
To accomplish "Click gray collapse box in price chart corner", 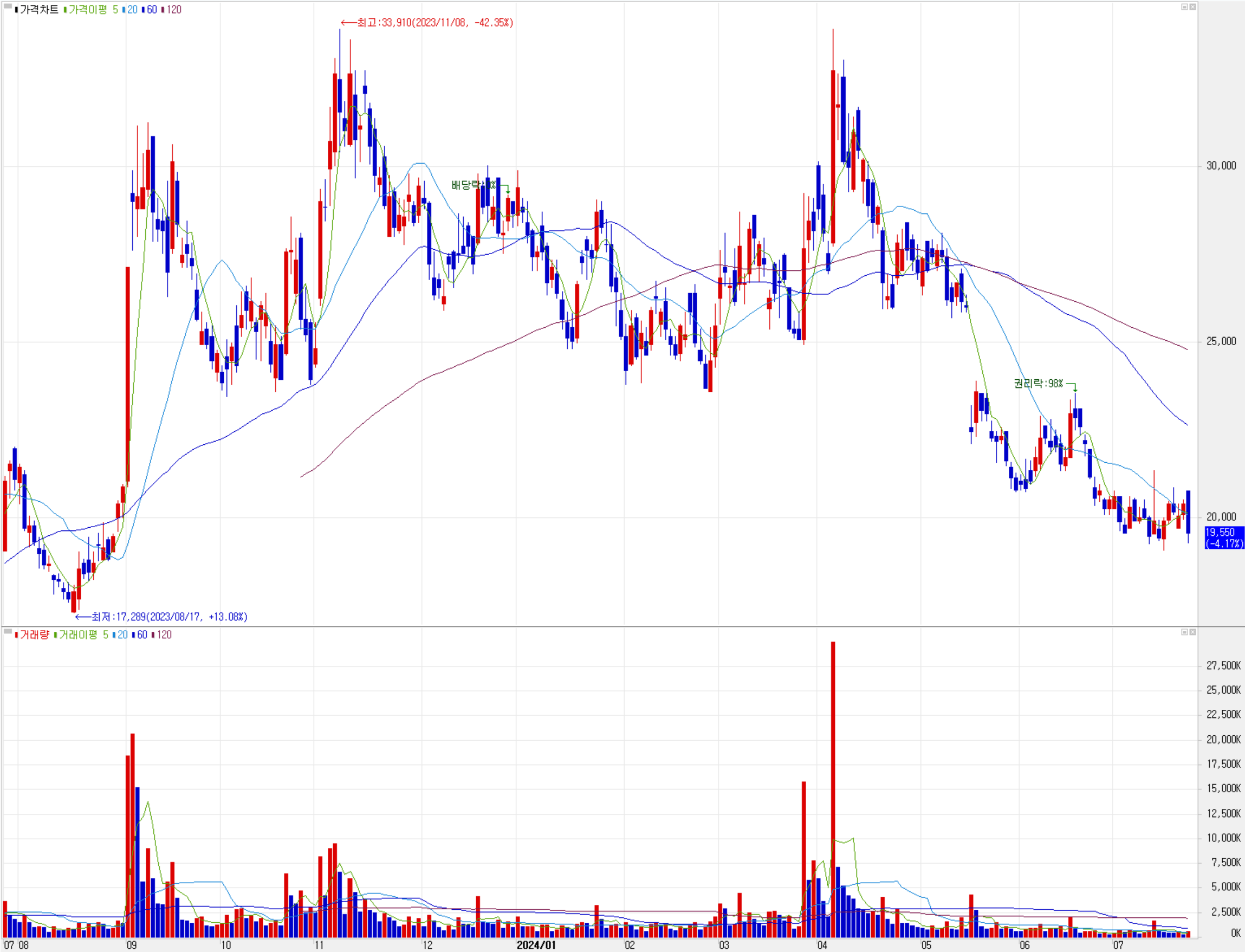I will (x=8, y=7).
